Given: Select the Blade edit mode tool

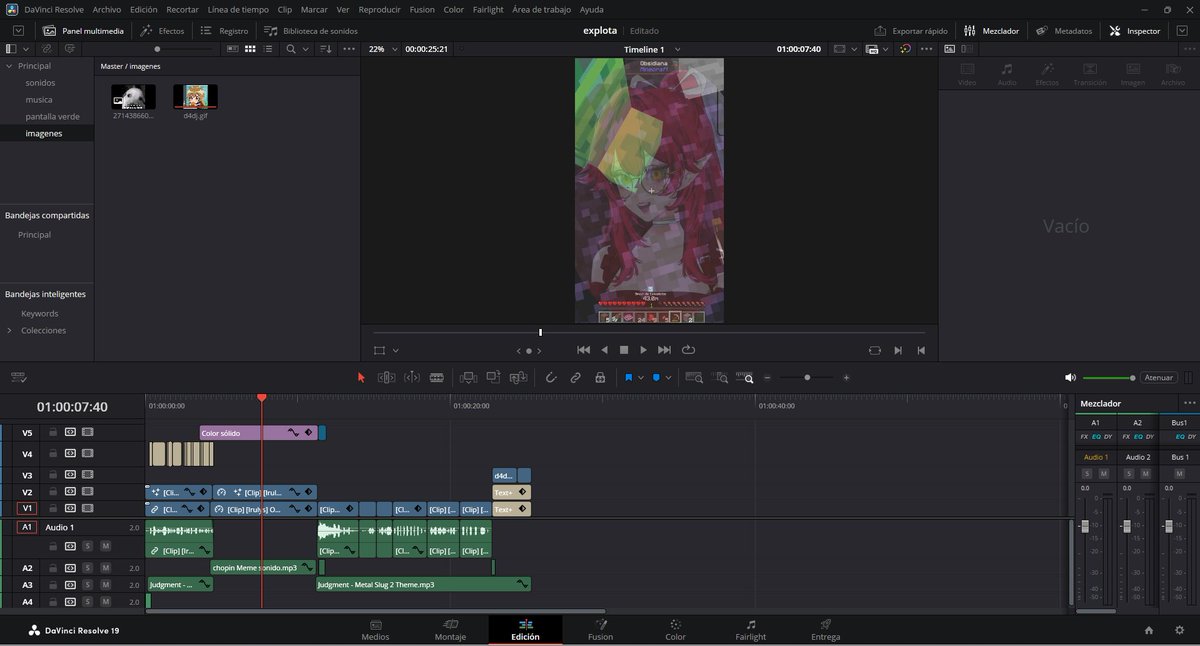Looking at the screenshot, I should pos(437,377).
